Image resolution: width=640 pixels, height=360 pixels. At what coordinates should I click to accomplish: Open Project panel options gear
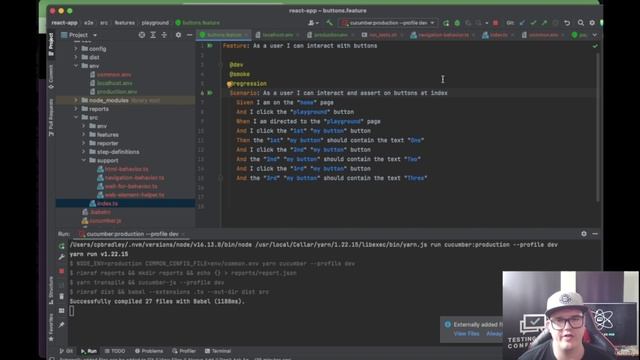pyautogui.click(x=178, y=35)
